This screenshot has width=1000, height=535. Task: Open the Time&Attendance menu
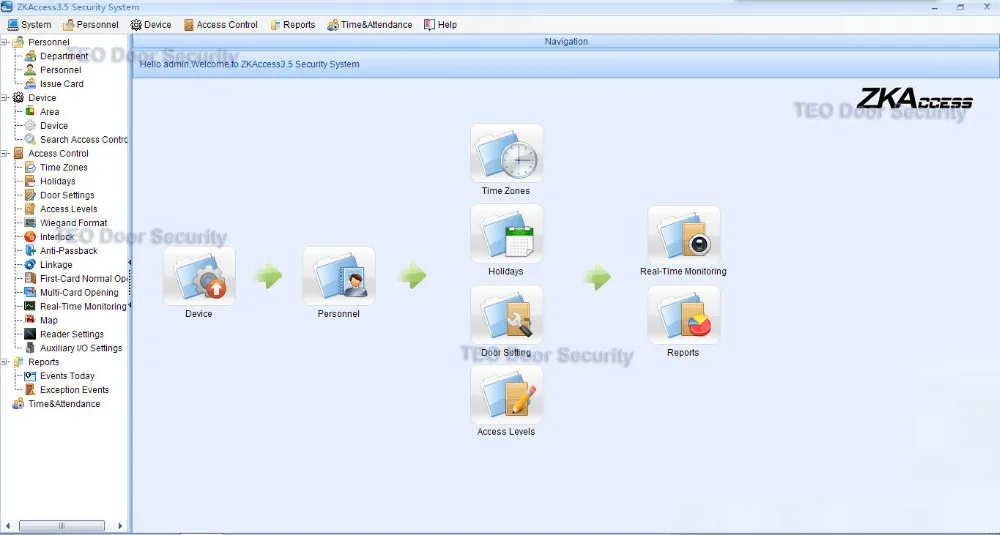tap(370, 25)
